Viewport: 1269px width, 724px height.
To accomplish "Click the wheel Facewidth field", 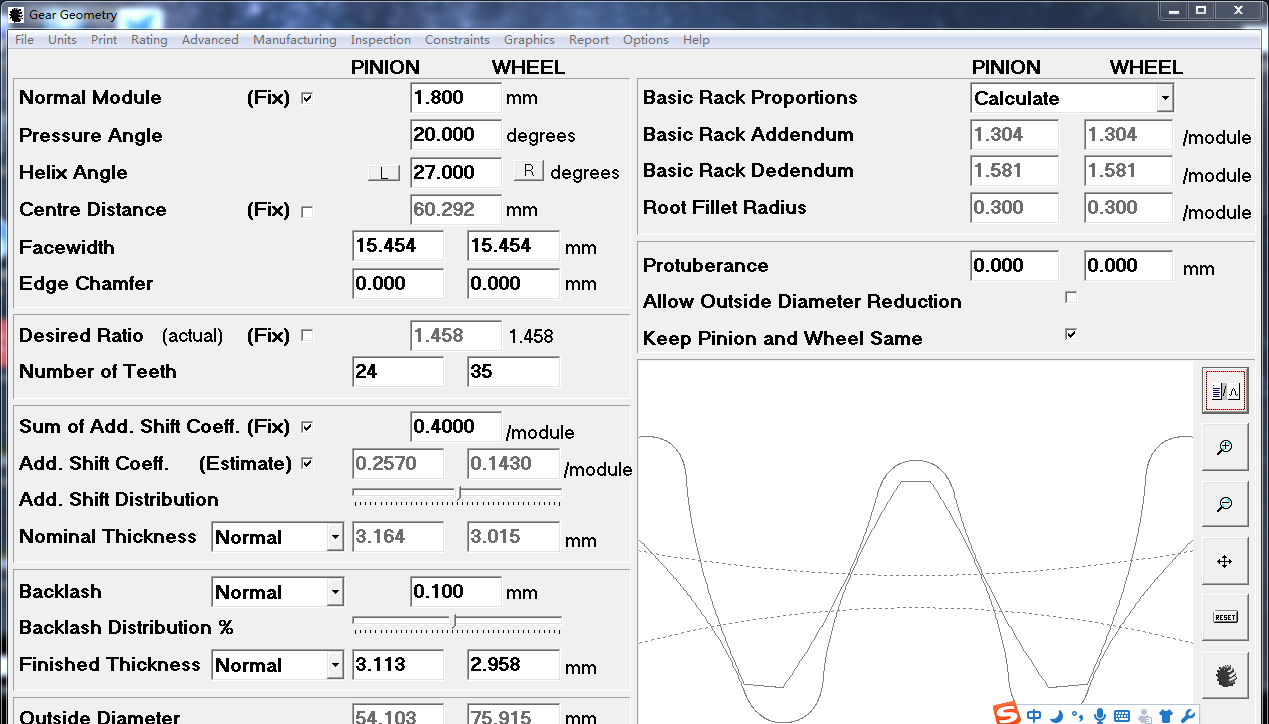I will 513,246.
